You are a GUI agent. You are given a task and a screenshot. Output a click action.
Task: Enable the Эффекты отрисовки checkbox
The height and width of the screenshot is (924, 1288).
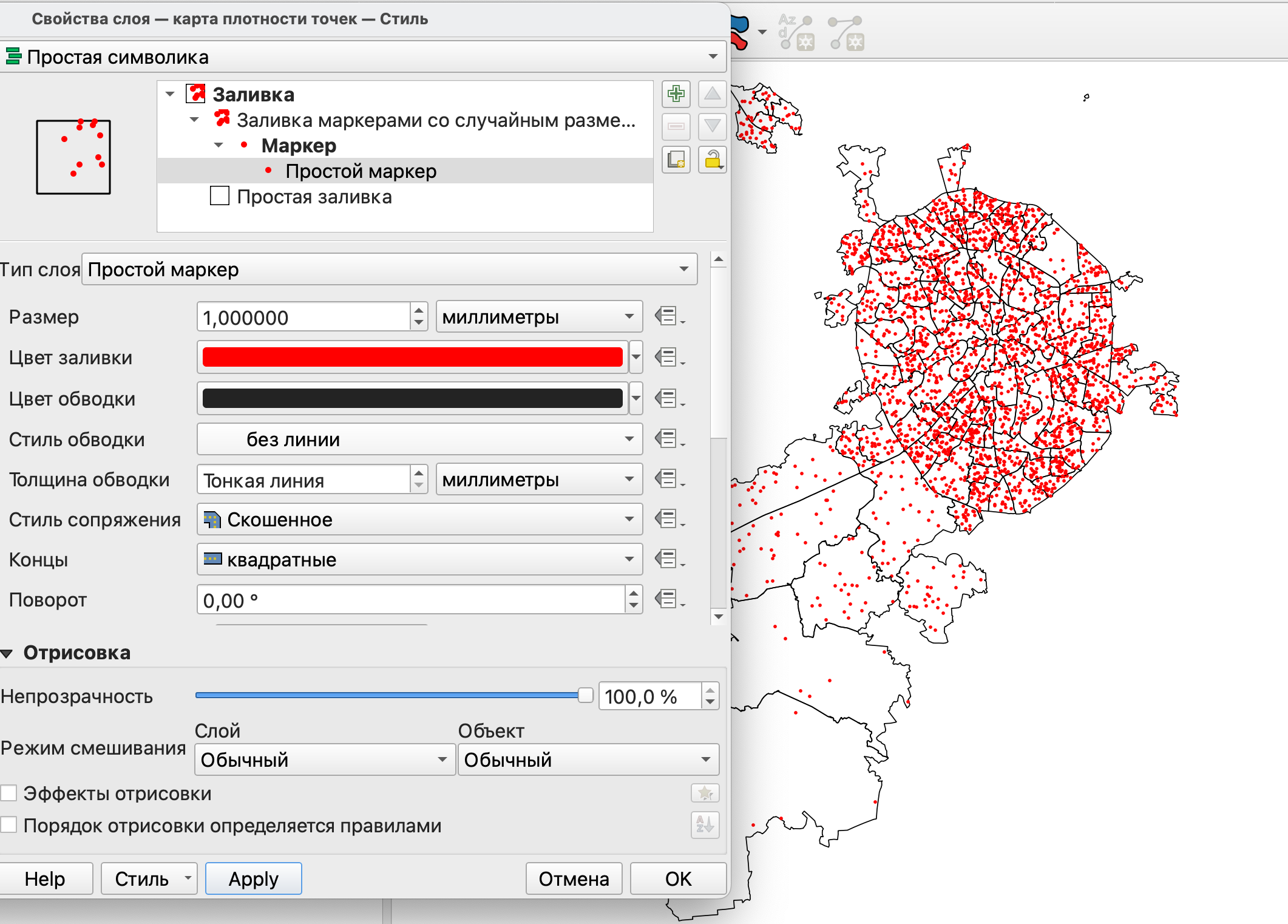tap(9, 793)
